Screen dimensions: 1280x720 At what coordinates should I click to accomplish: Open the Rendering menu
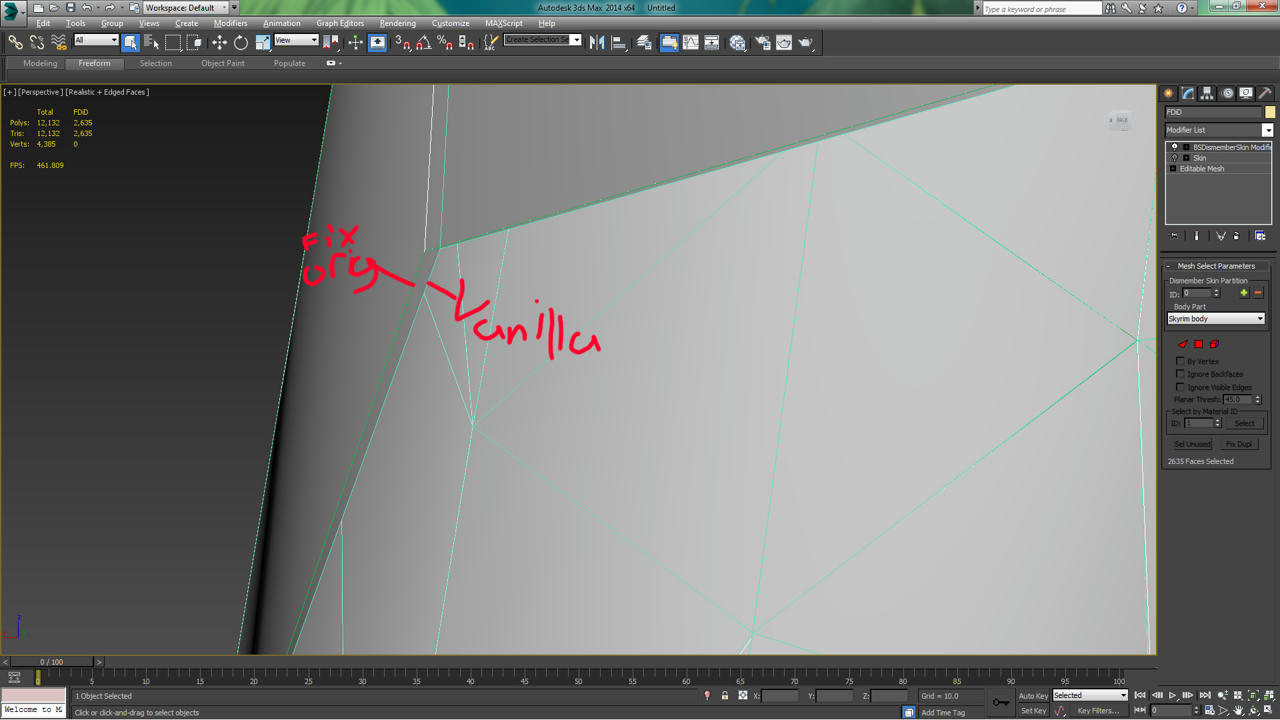pos(397,23)
